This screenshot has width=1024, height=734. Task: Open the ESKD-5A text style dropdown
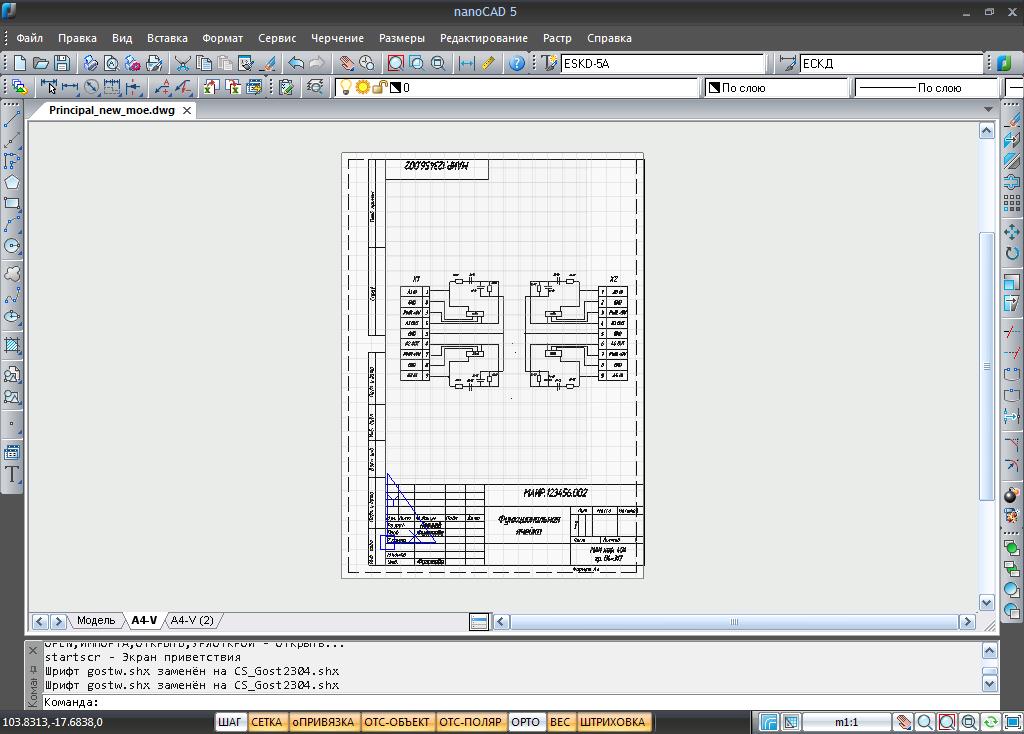pyautogui.click(x=662, y=63)
